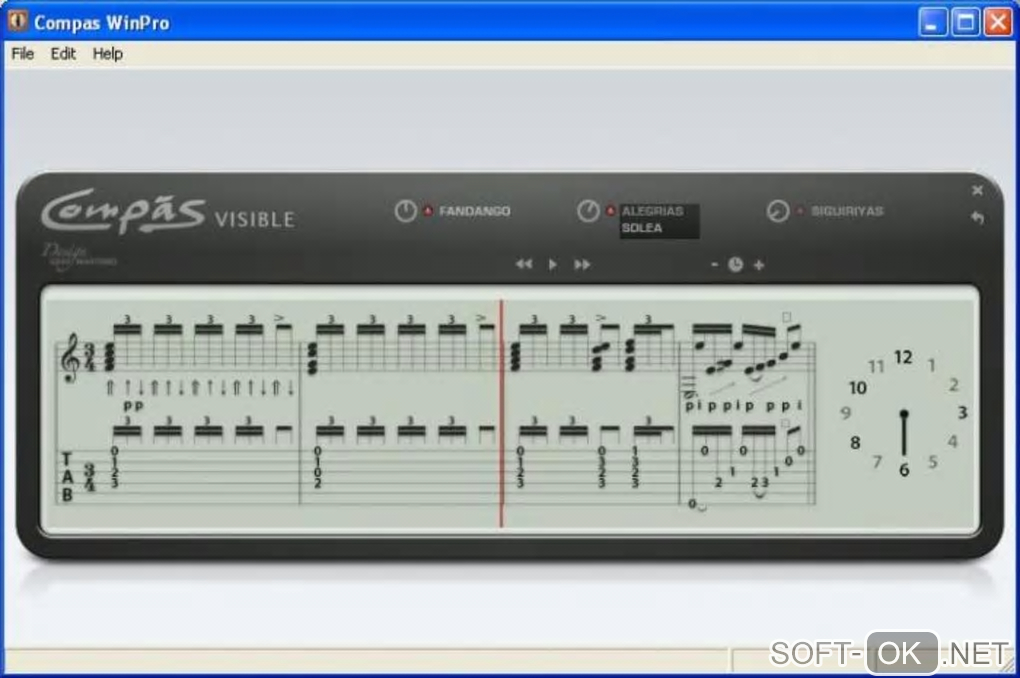Screen dimensions: 1020x678
Task: Rewind playback with double-left arrows
Action: click(524, 264)
